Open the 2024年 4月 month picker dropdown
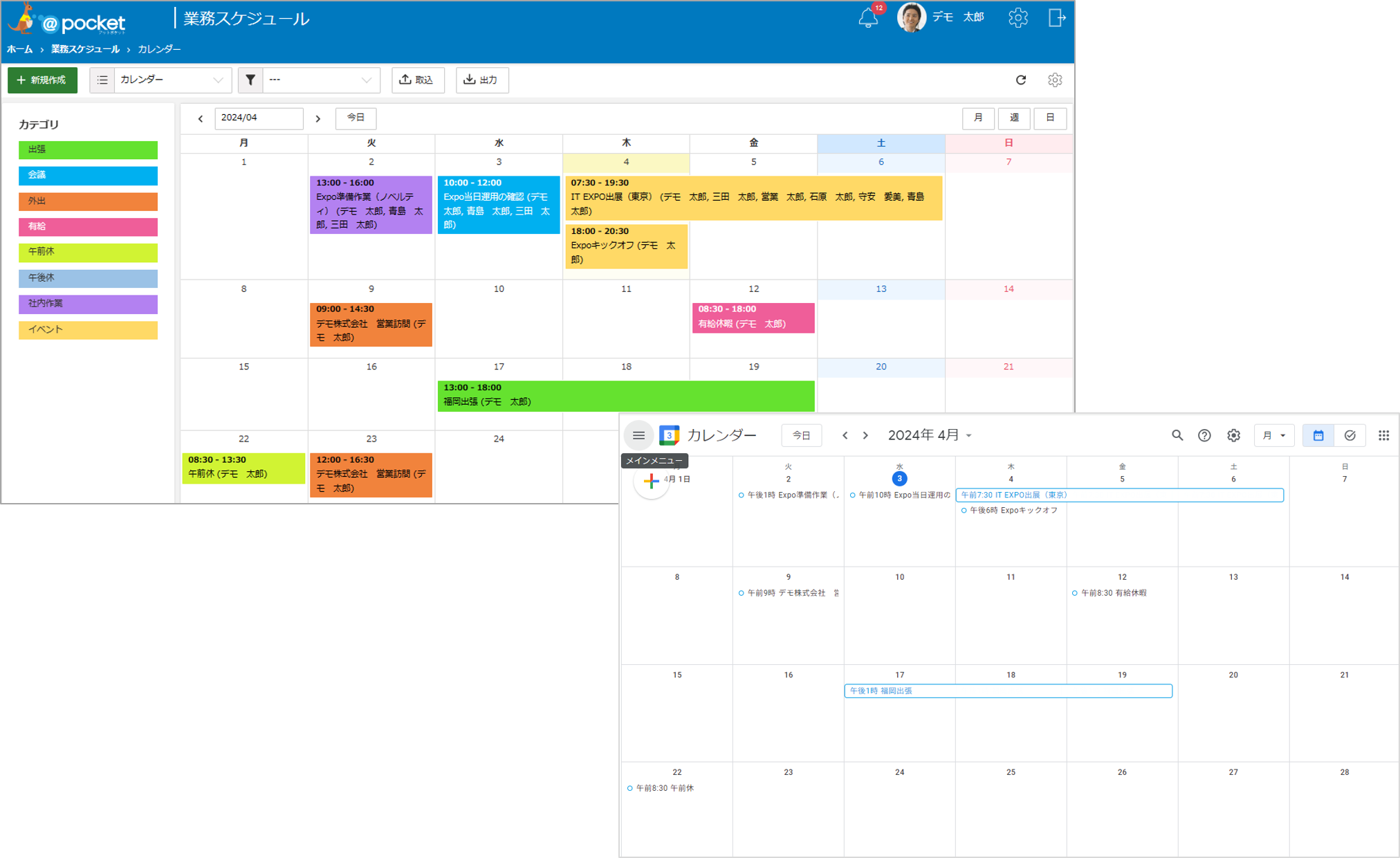 [930, 435]
